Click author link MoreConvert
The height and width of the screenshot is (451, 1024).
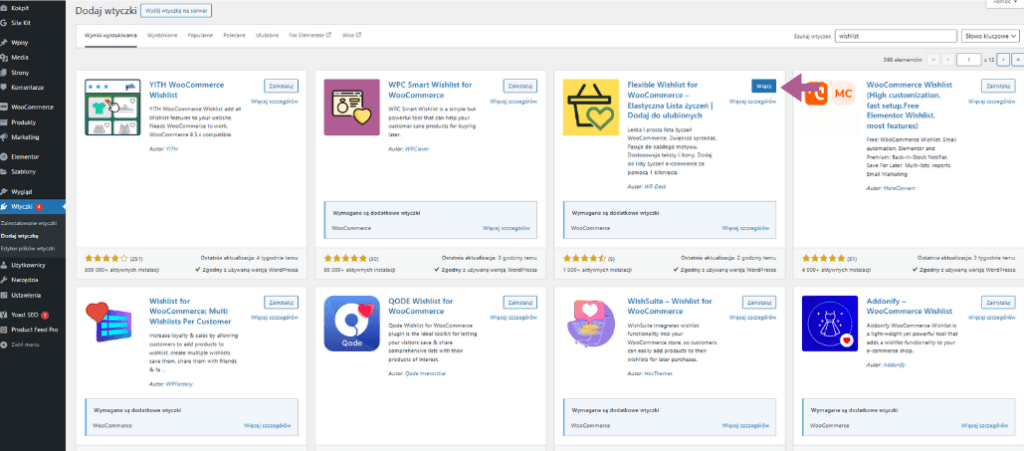[901, 188]
